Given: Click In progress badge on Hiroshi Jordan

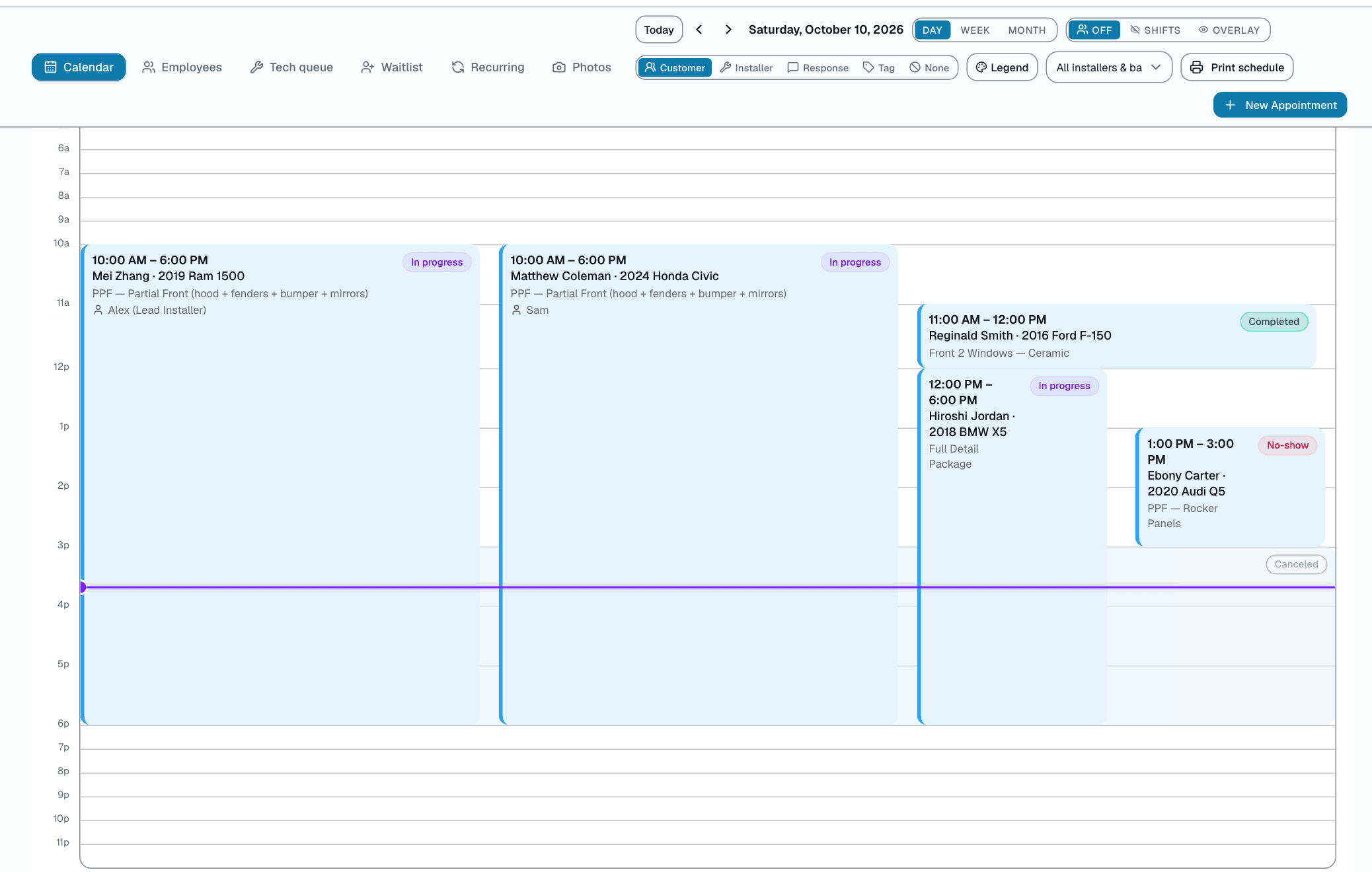Looking at the screenshot, I should point(1064,386).
